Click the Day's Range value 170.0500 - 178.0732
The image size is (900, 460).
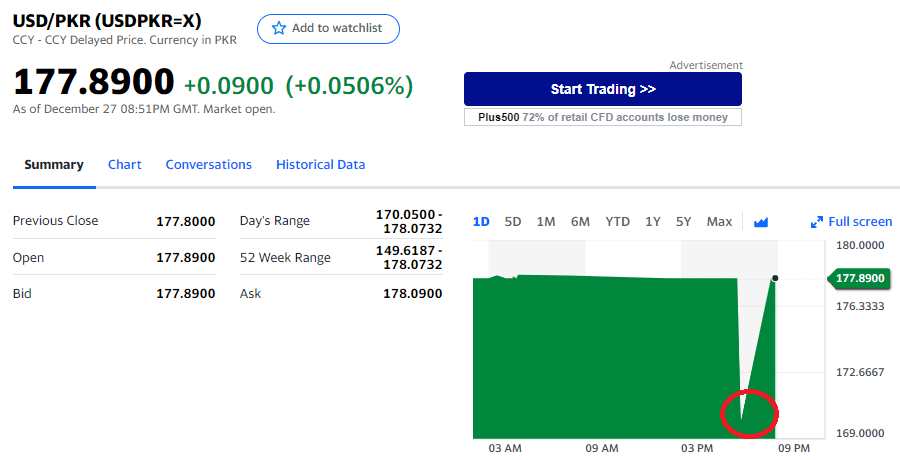point(409,221)
